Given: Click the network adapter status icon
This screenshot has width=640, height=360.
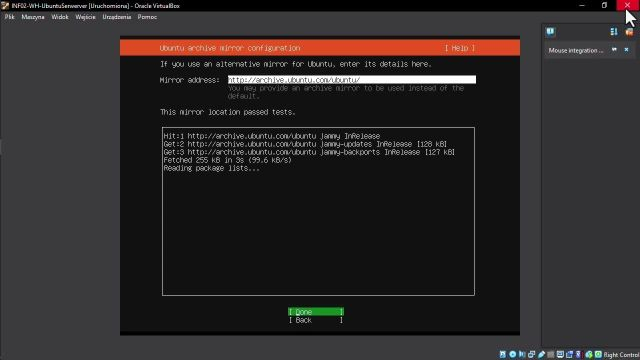Looking at the screenshot, I should click(531, 354).
